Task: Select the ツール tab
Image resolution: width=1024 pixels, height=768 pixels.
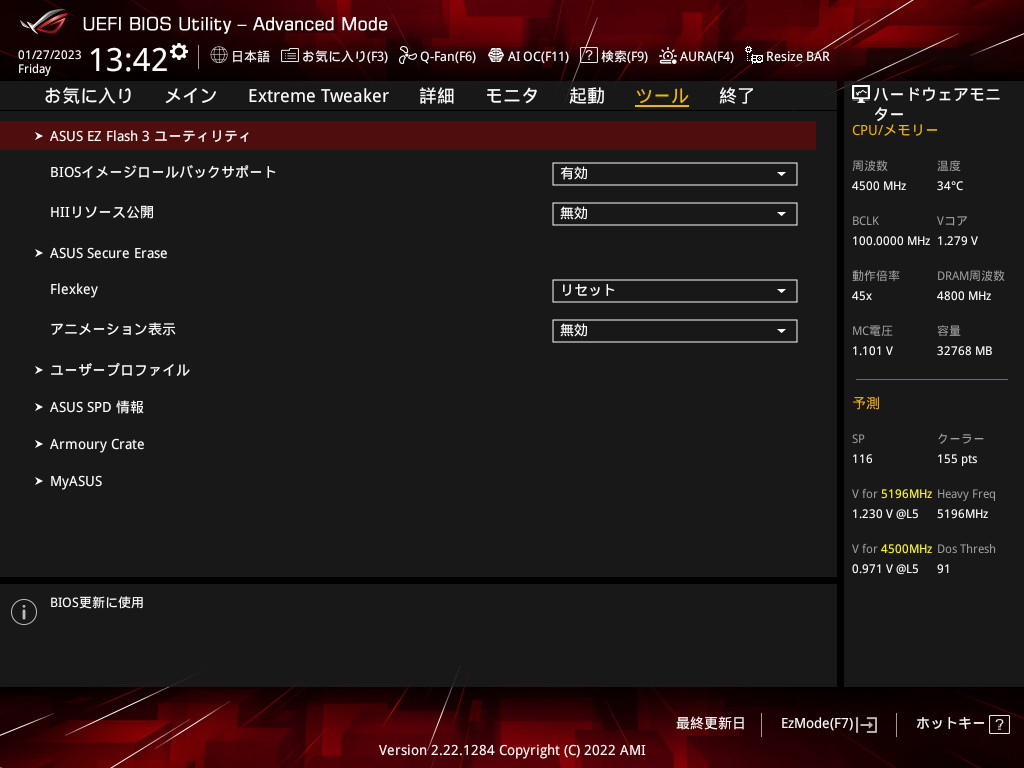Action: (662, 96)
